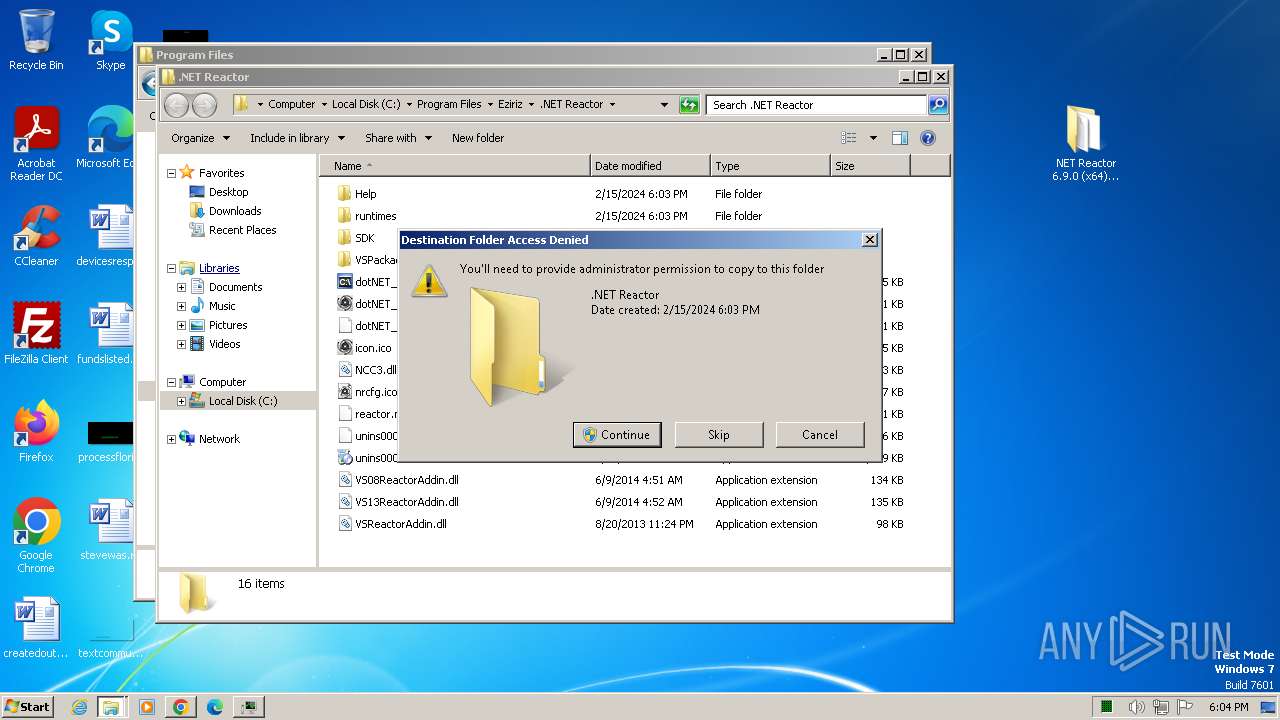The width and height of the screenshot is (1280, 720).
Task: Click Skip in the Access Denied dialog
Action: pos(719,435)
